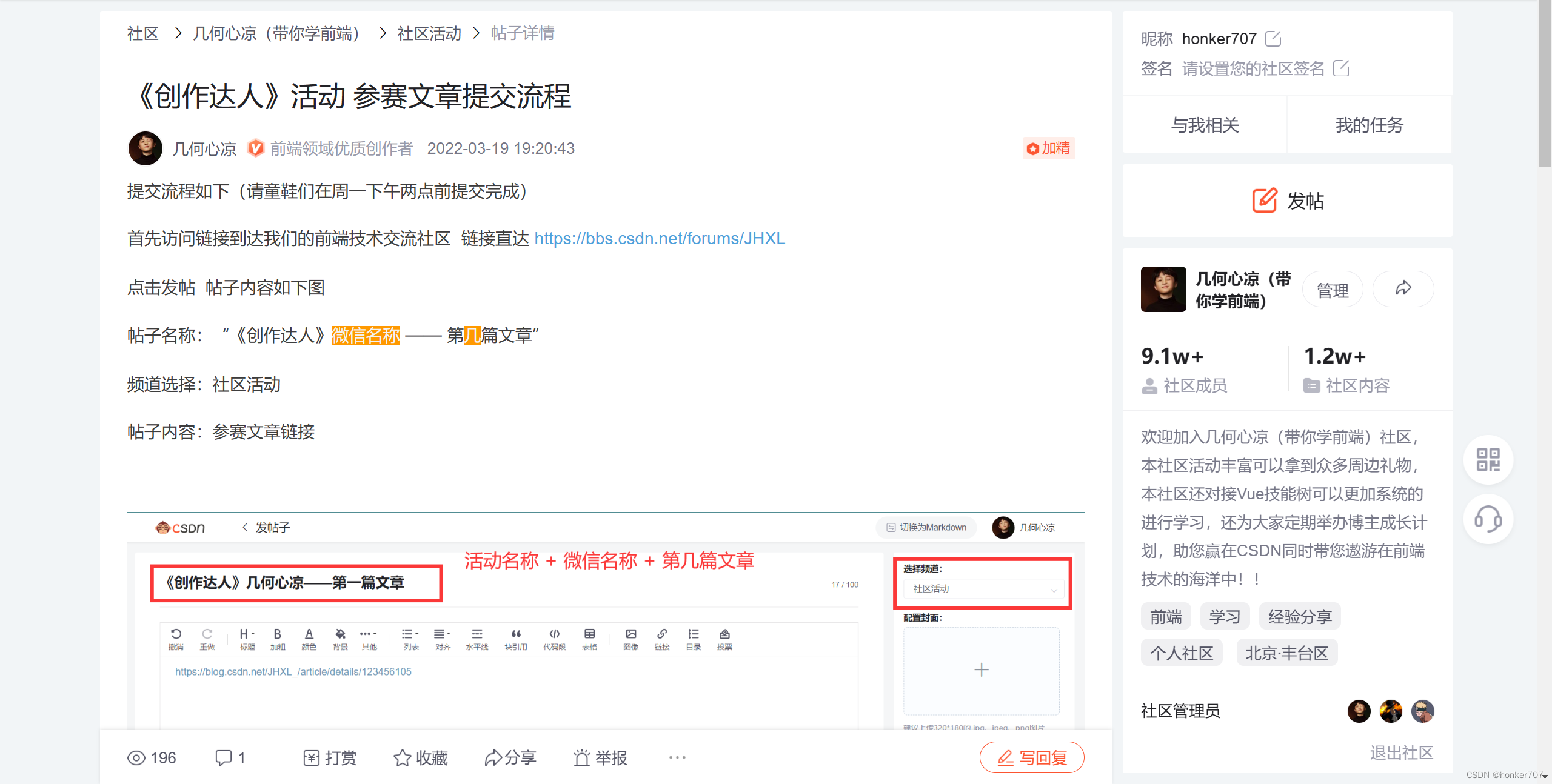The image size is (1552, 784).
Task: Click the 写回复 reply button
Action: tap(1032, 757)
